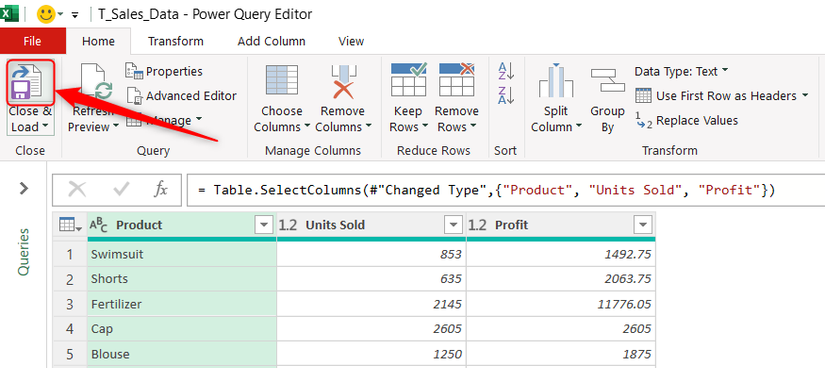Confirm the formula with the checkmark icon

point(122,190)
